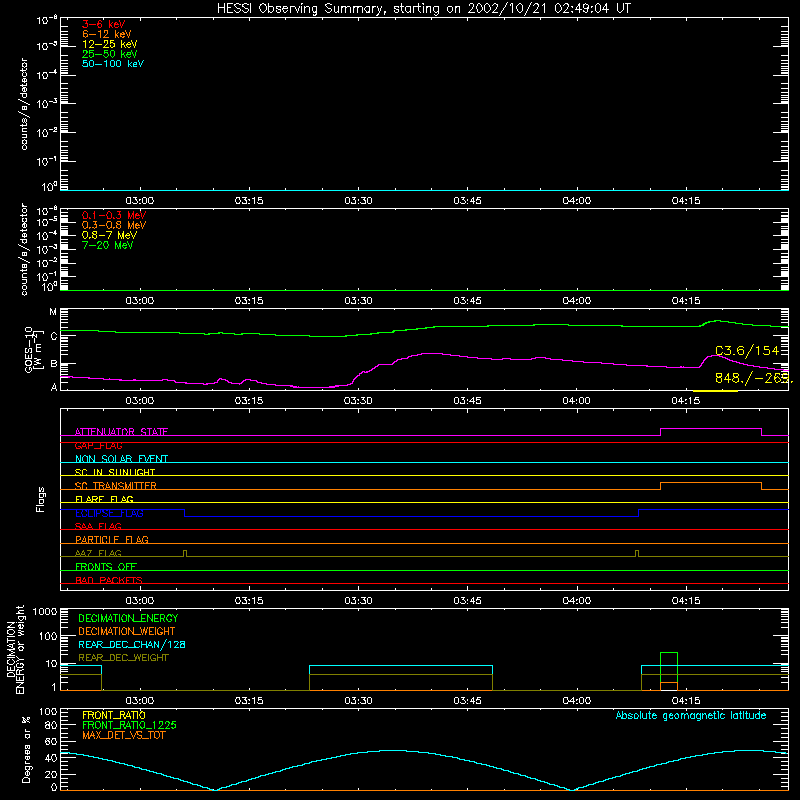Click the green decimation energy step
This screenshot has height=800, width=800.
pyautogui.click(x=669, y=653)
